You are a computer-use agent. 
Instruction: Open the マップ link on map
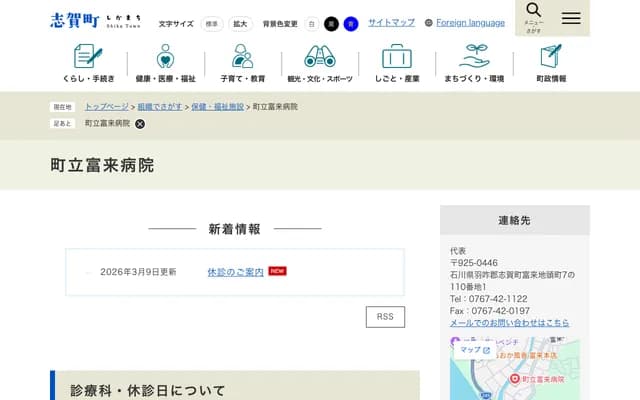(473, 350)
